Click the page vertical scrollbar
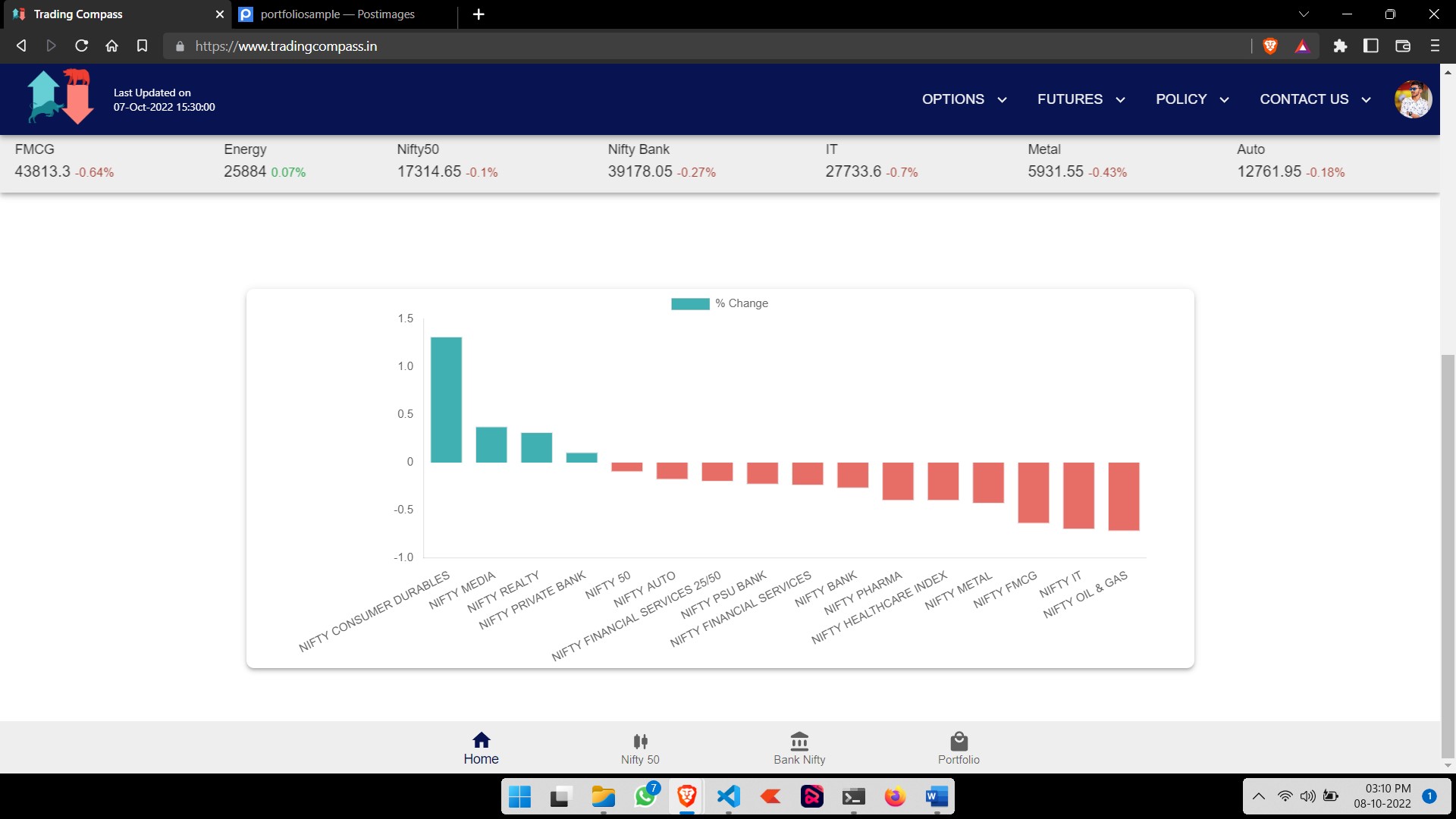Viewport: 1456px width, 819px height. tap(1448, 556)
